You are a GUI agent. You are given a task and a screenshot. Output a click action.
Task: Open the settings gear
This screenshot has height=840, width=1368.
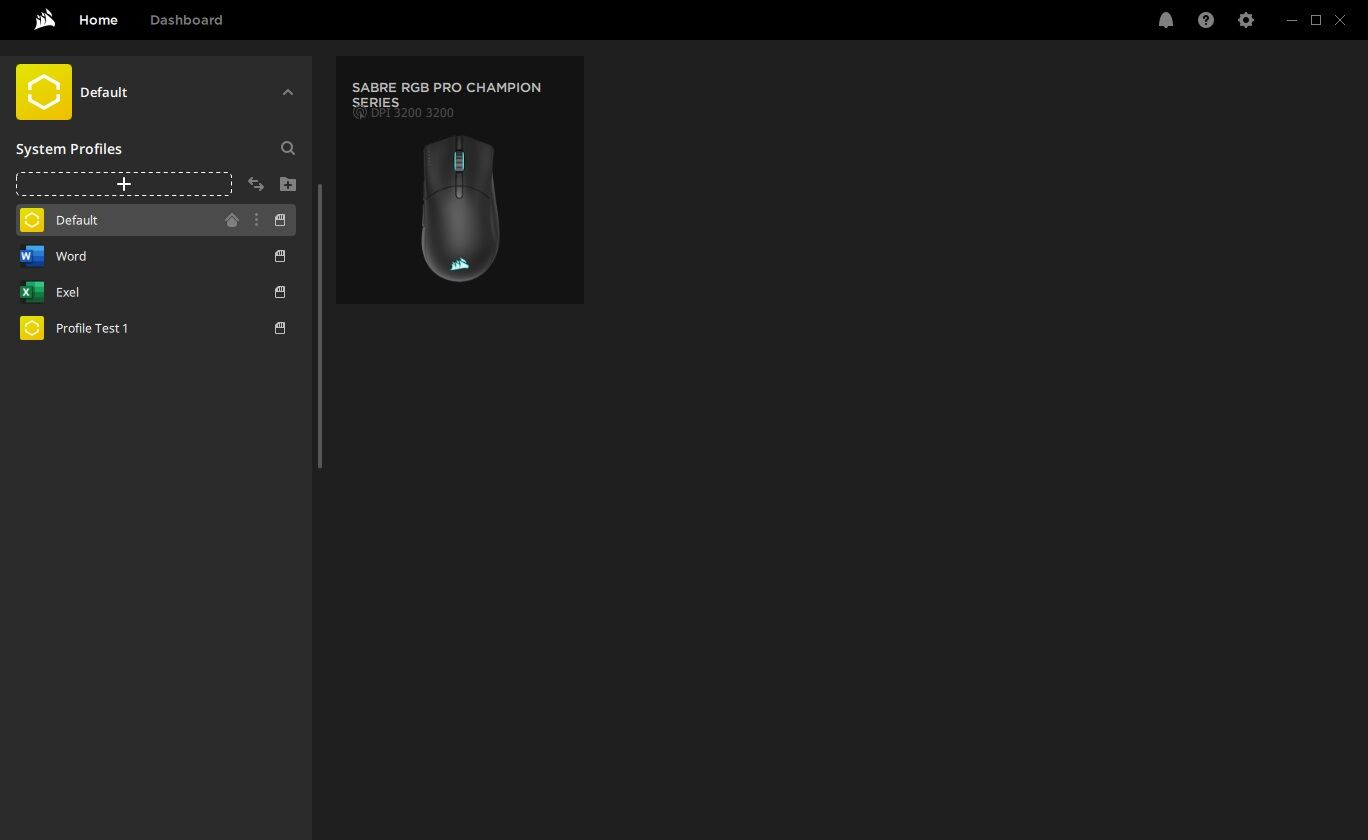[x=1246, y=20]
